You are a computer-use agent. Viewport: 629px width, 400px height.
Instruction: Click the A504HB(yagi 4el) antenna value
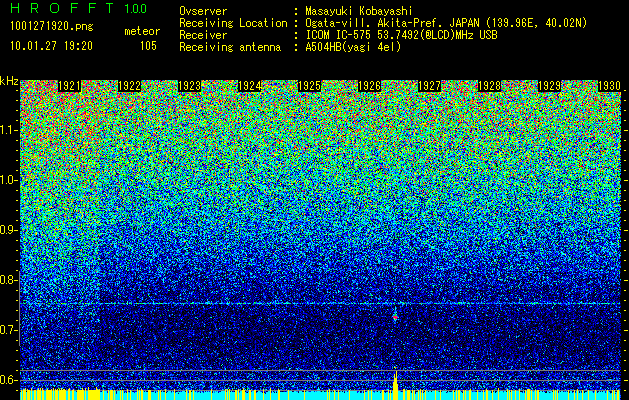[x=353, y=47]
